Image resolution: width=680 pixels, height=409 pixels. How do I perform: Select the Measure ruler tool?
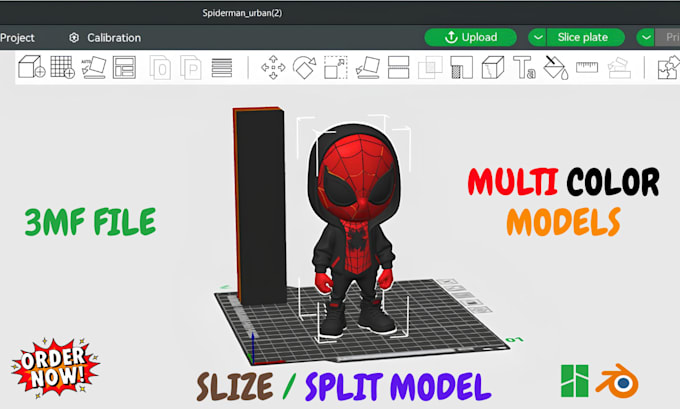coord(587,67)
